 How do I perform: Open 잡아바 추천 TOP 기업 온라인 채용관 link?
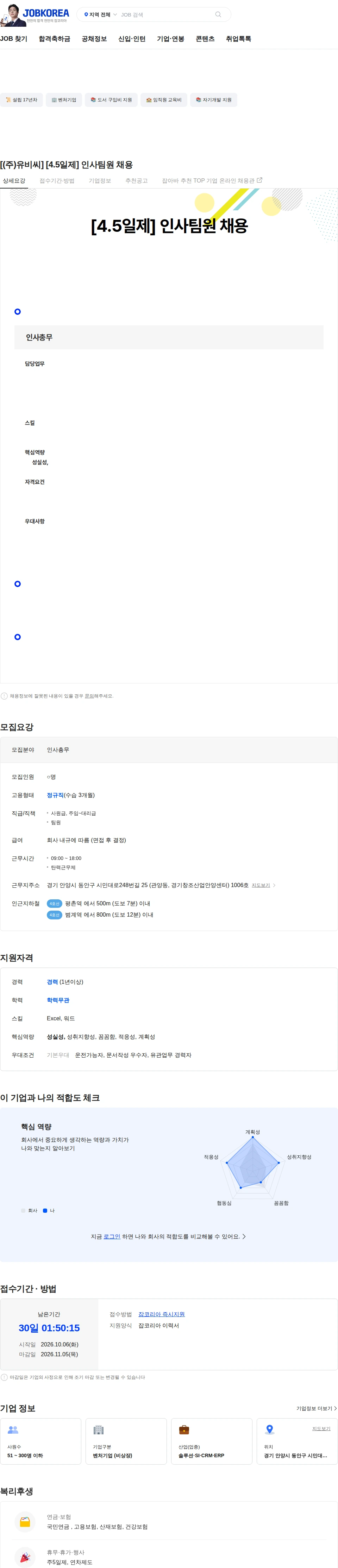click(212, 181)
